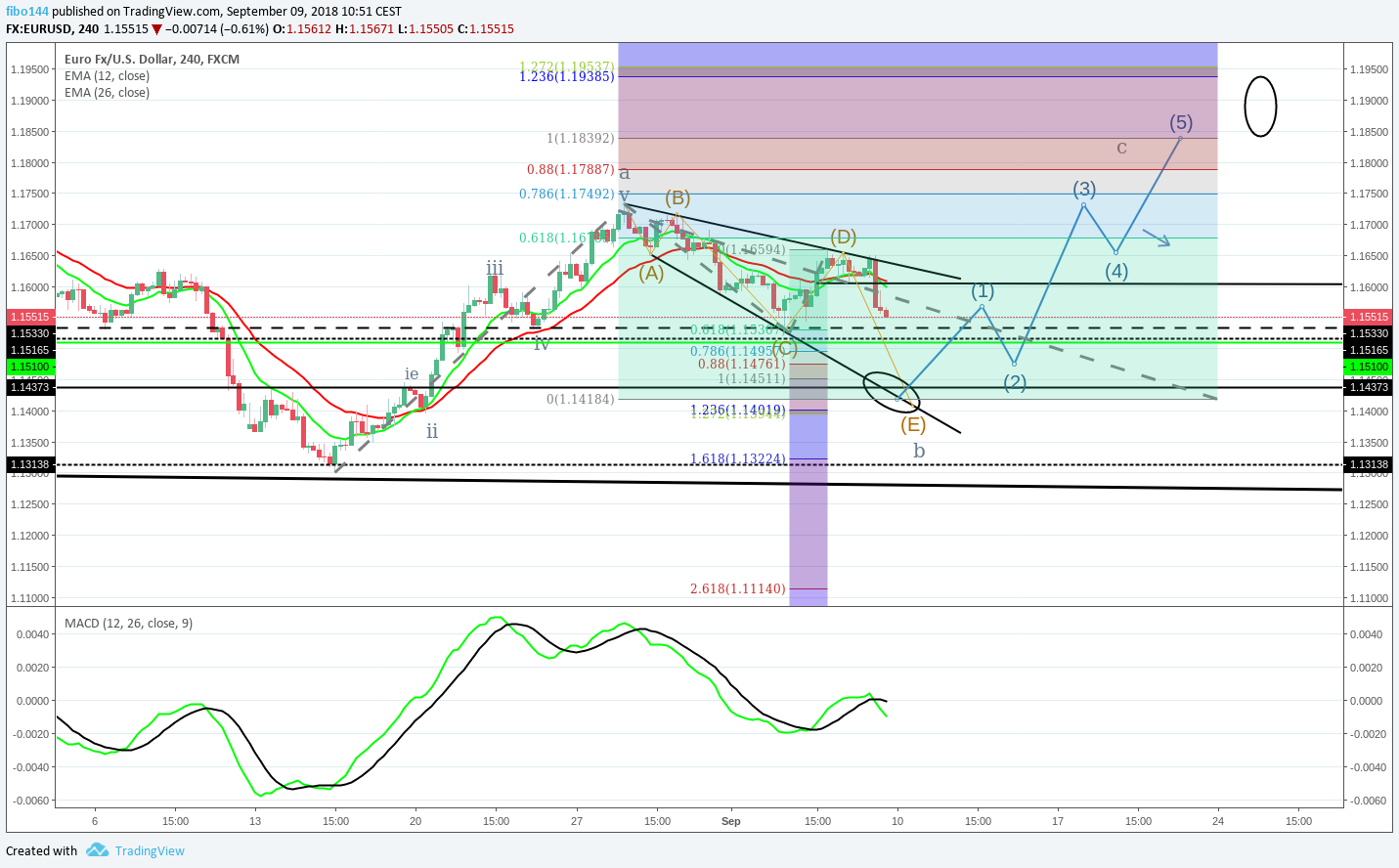
Task: Click the TradingView cloud logo icon
Action: 97,850
